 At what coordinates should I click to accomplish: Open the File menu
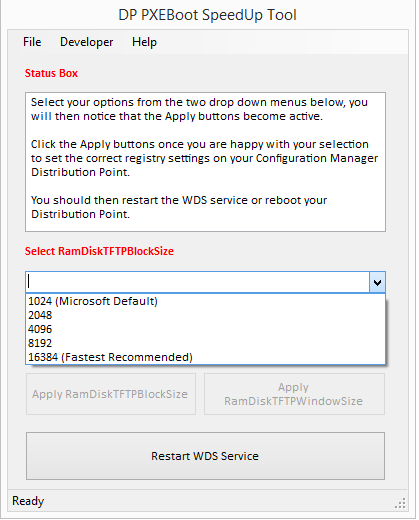(32, 42)
